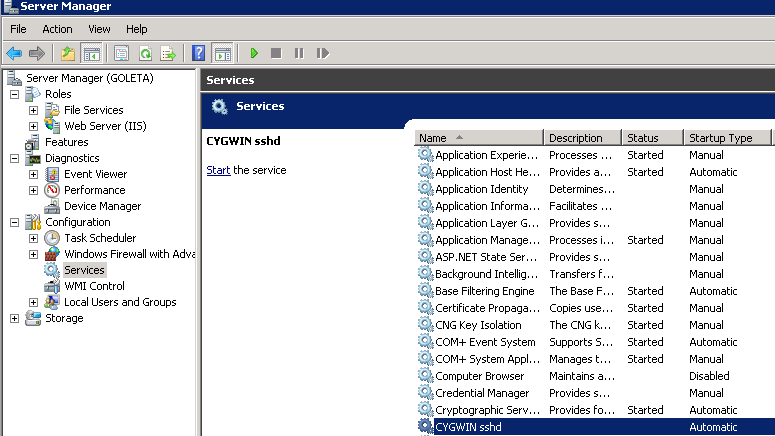
Task: Click the Local Users and Groups icon
Action: click(52, 302)
